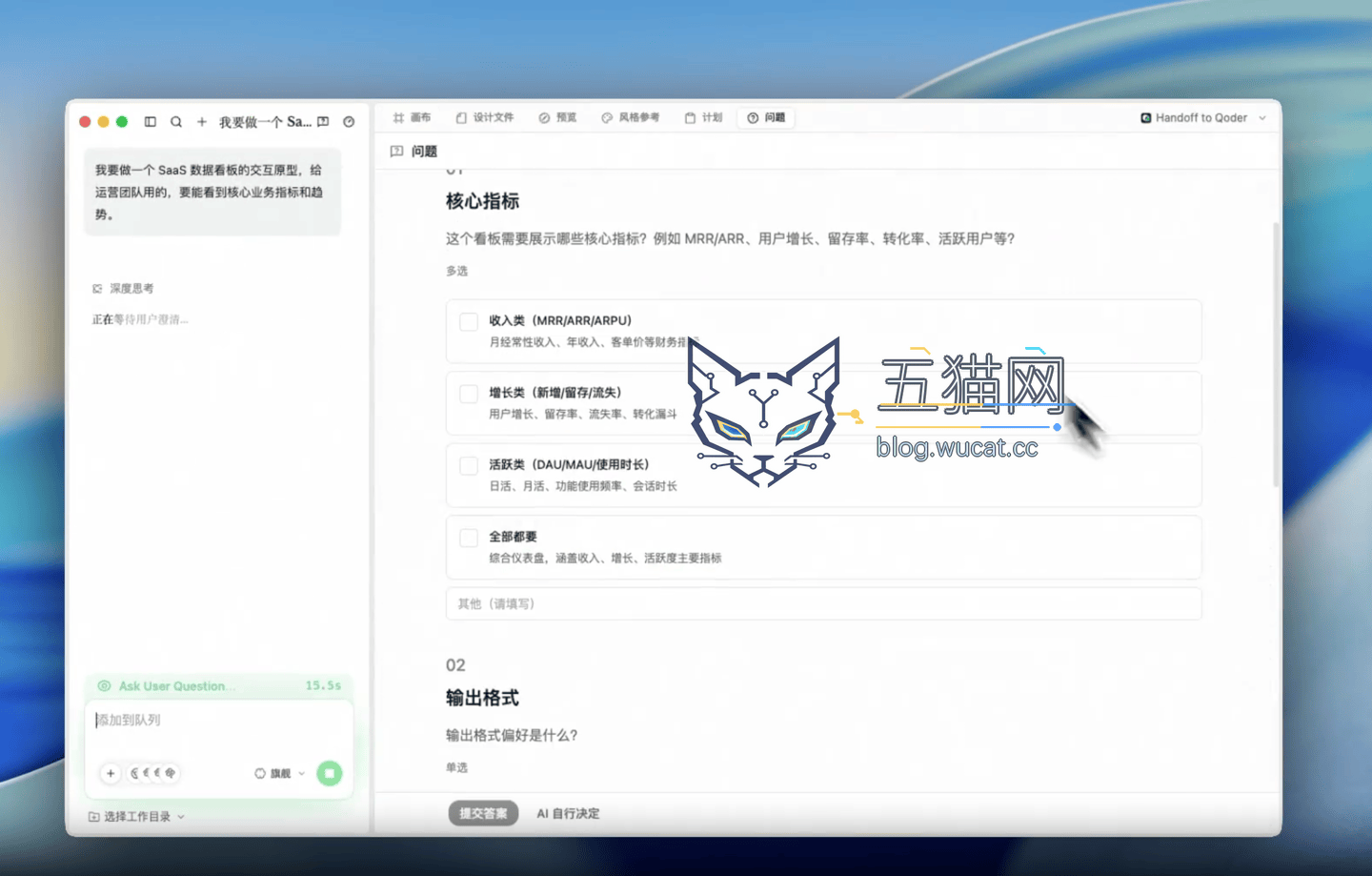Viewport: 1372px width, 876px height.
Task: Select the 问题 tab
Action: (x=767, y=117)
